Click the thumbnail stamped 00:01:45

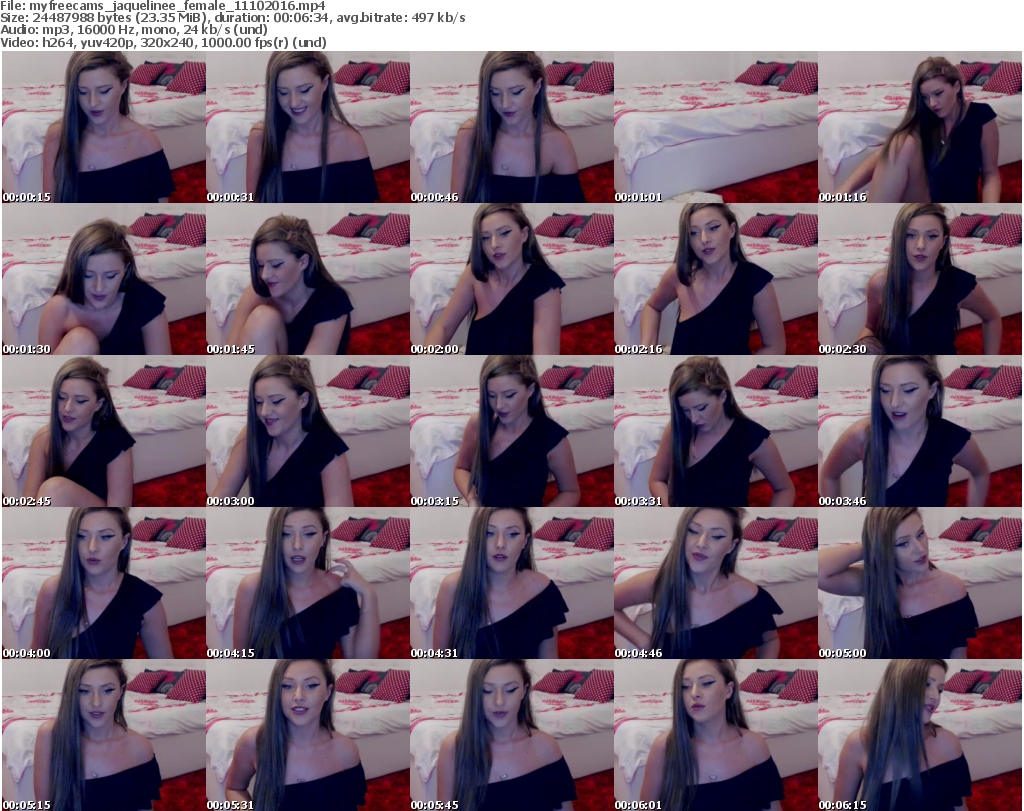coord(308,279)
